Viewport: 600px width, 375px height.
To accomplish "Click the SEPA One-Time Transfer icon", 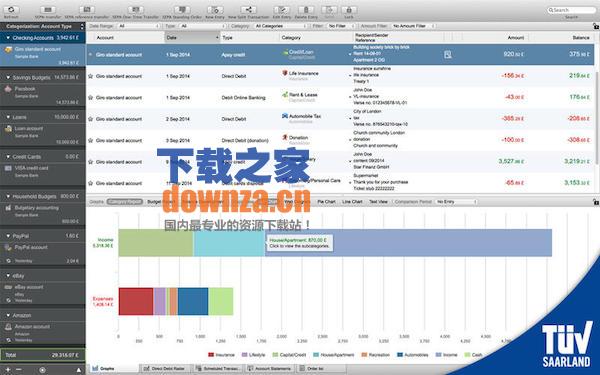I will (135, 10).
